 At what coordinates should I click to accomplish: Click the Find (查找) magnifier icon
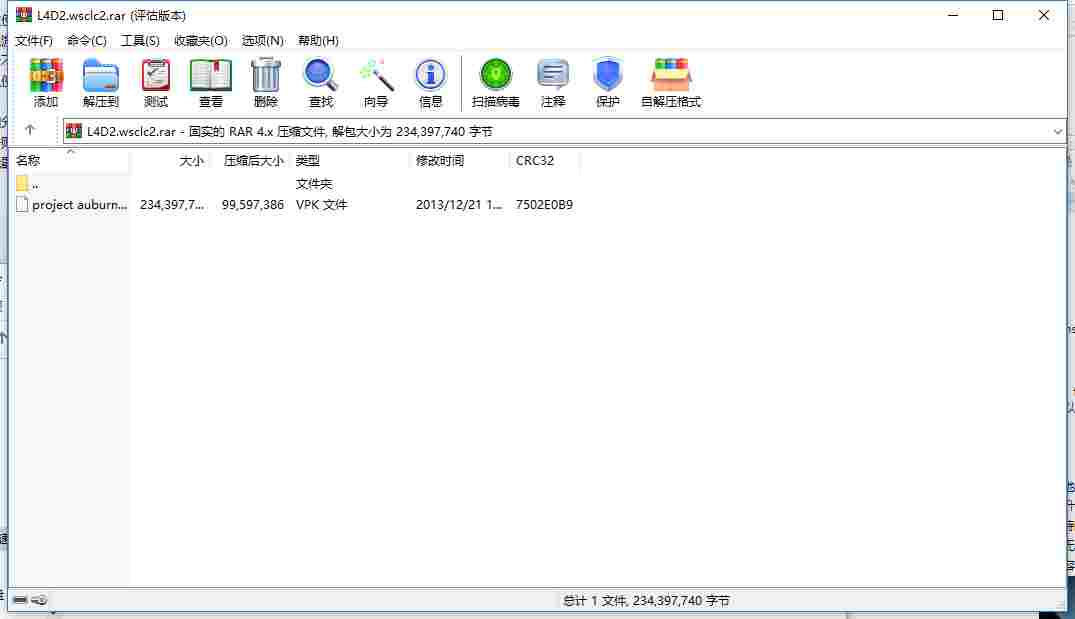click(x=321, y=76)
